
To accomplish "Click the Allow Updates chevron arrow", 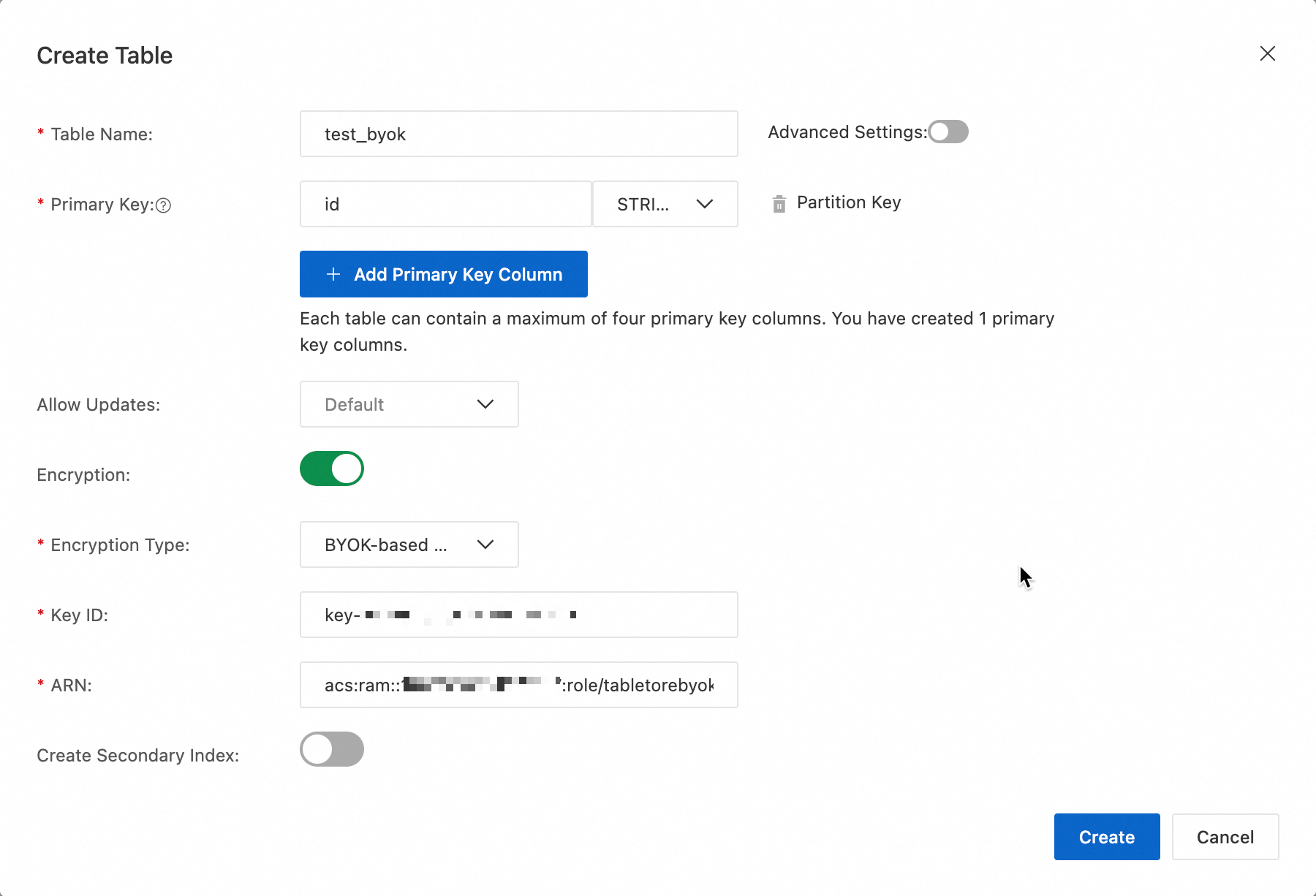I will coord(485,404).
